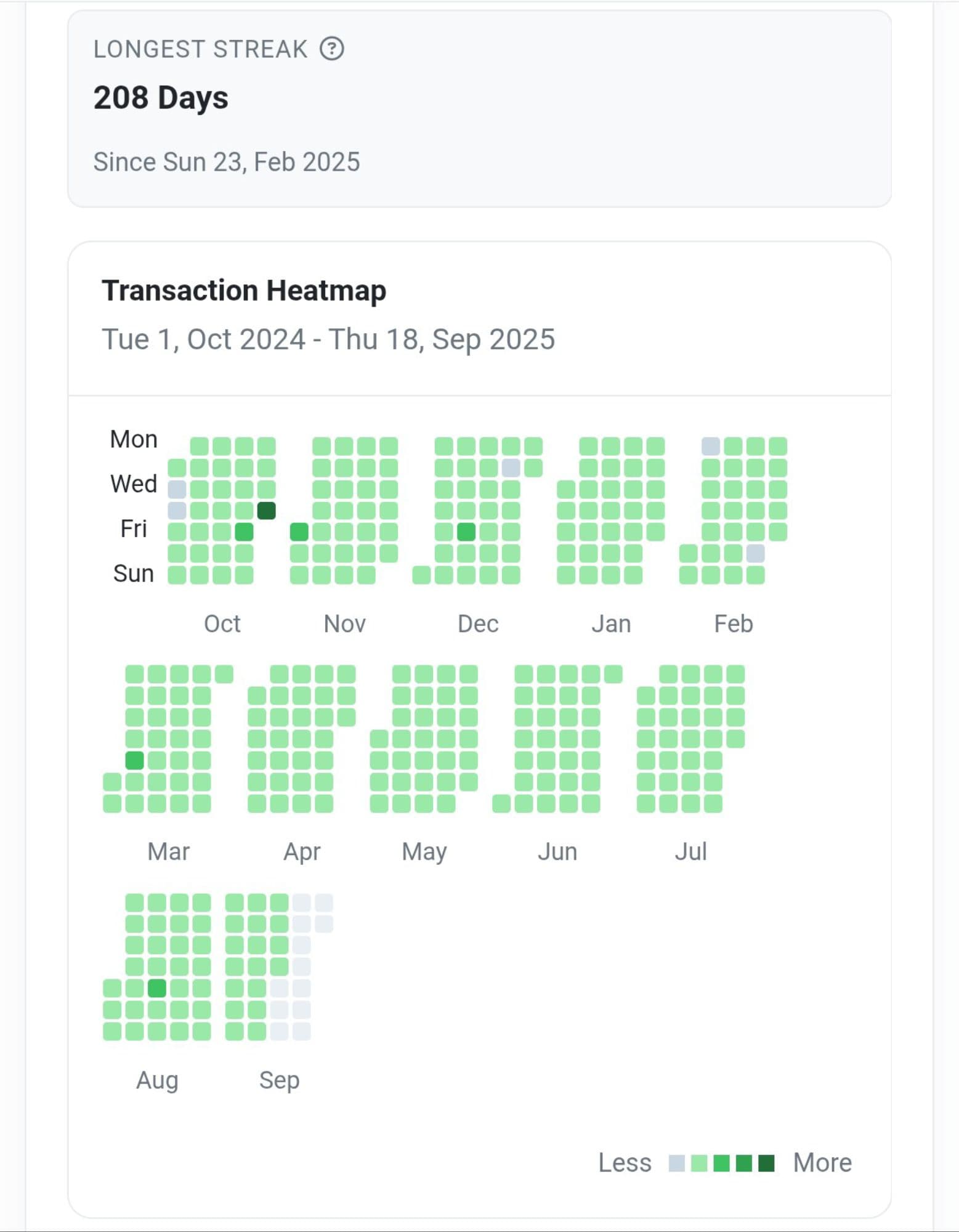Click the 'Since Sun 23, Feb 2025' text

(227, 162)
